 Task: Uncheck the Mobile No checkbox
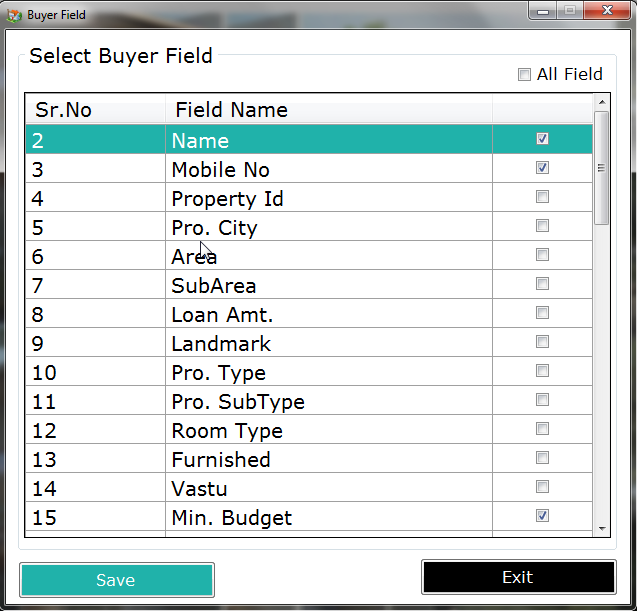pos(542,168)
